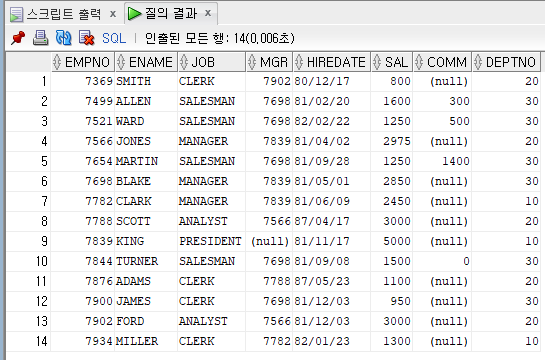
Task: Click the pin (freeze content) icon
Action: (18, 38)
